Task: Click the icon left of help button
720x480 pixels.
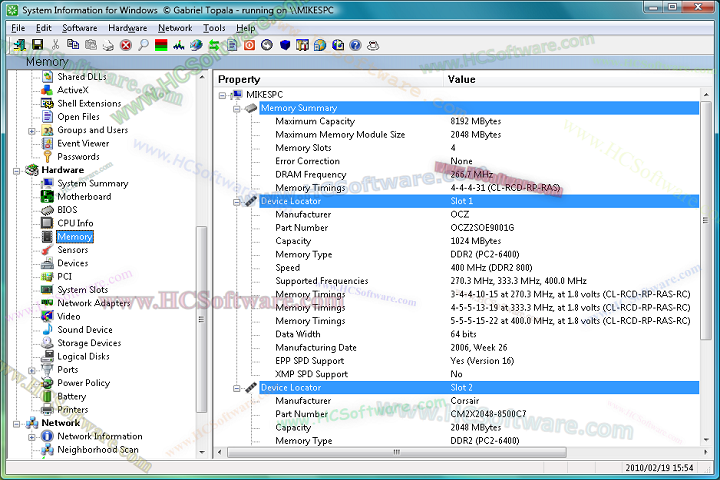Action: coord(338,45)
